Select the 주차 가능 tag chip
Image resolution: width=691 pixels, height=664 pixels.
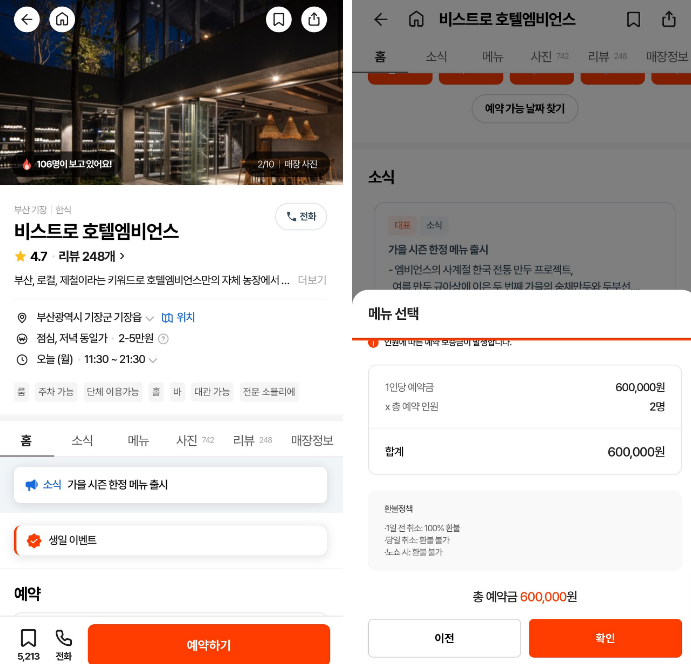(56, 392)
